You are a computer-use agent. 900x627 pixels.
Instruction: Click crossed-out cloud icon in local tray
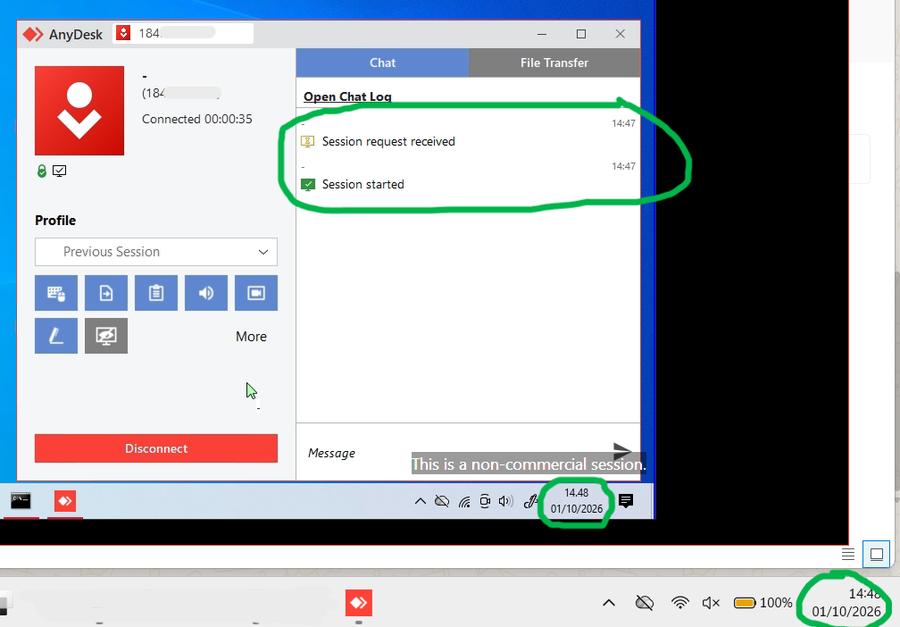pos(645,602)
